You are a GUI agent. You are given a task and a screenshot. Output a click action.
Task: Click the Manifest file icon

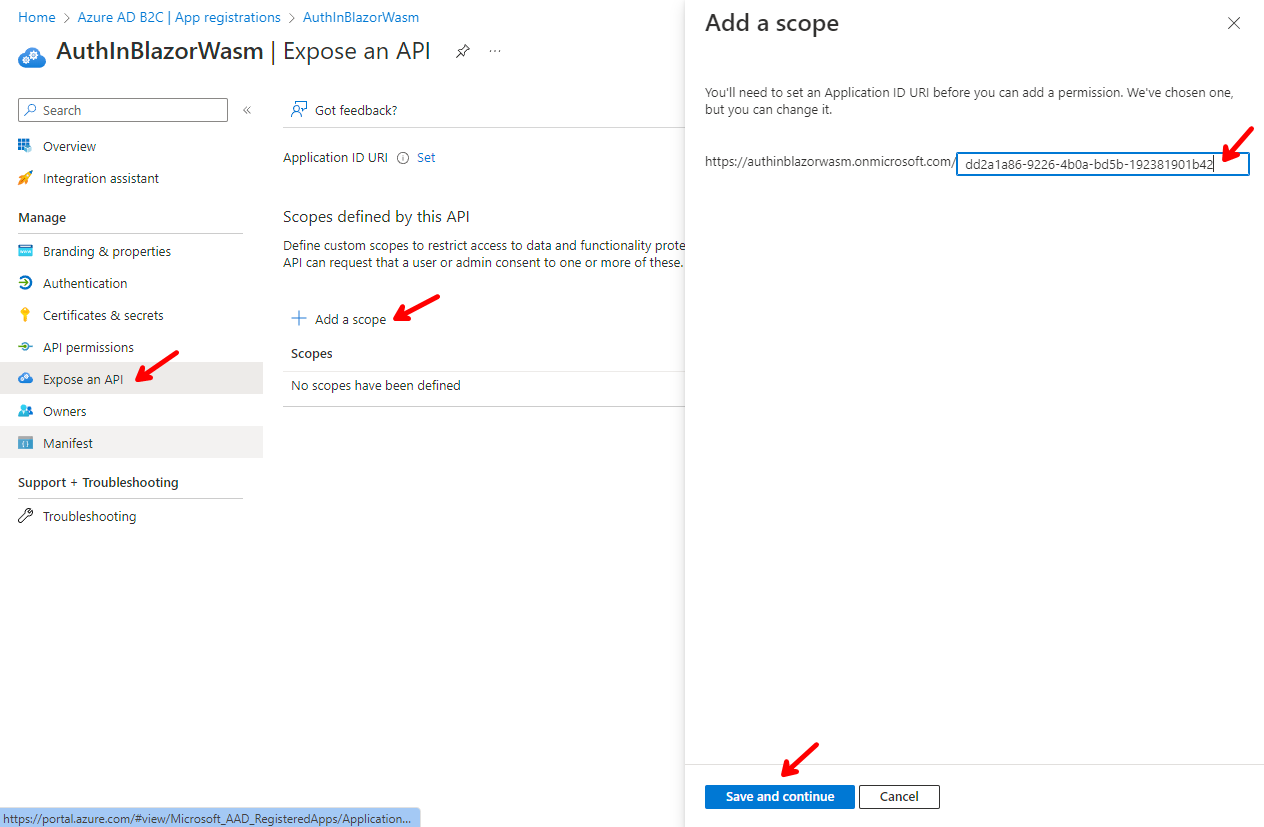click(25, 443)
